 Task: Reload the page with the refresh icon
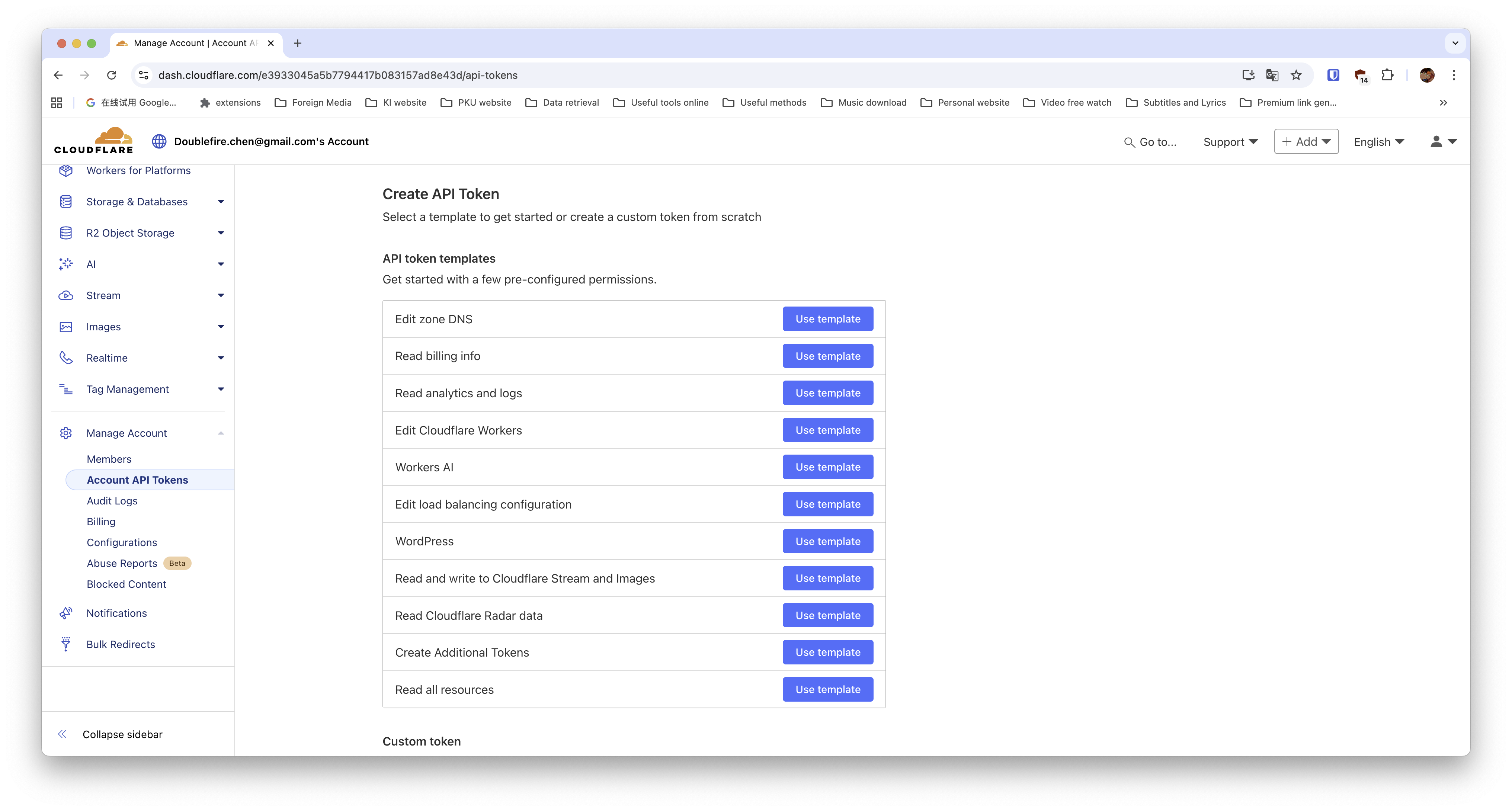tap(112, 75)
